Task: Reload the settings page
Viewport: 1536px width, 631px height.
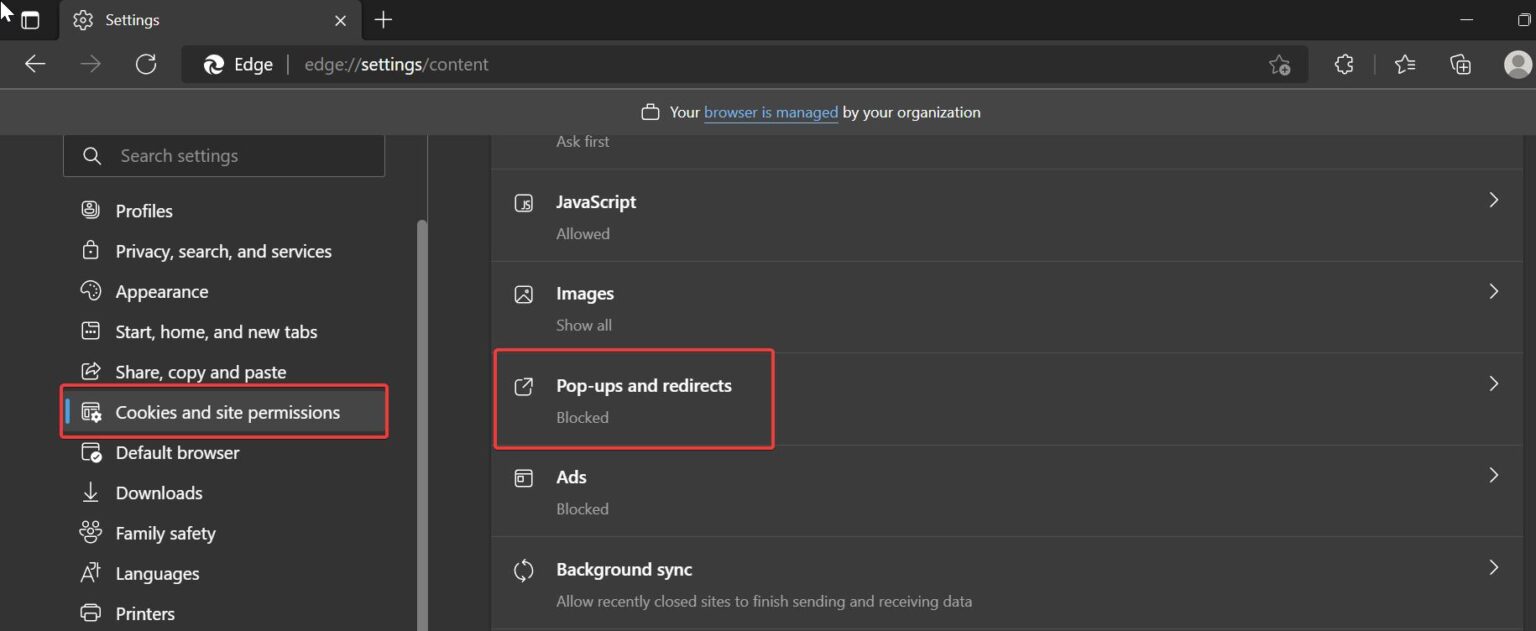Action: (146, 63)
